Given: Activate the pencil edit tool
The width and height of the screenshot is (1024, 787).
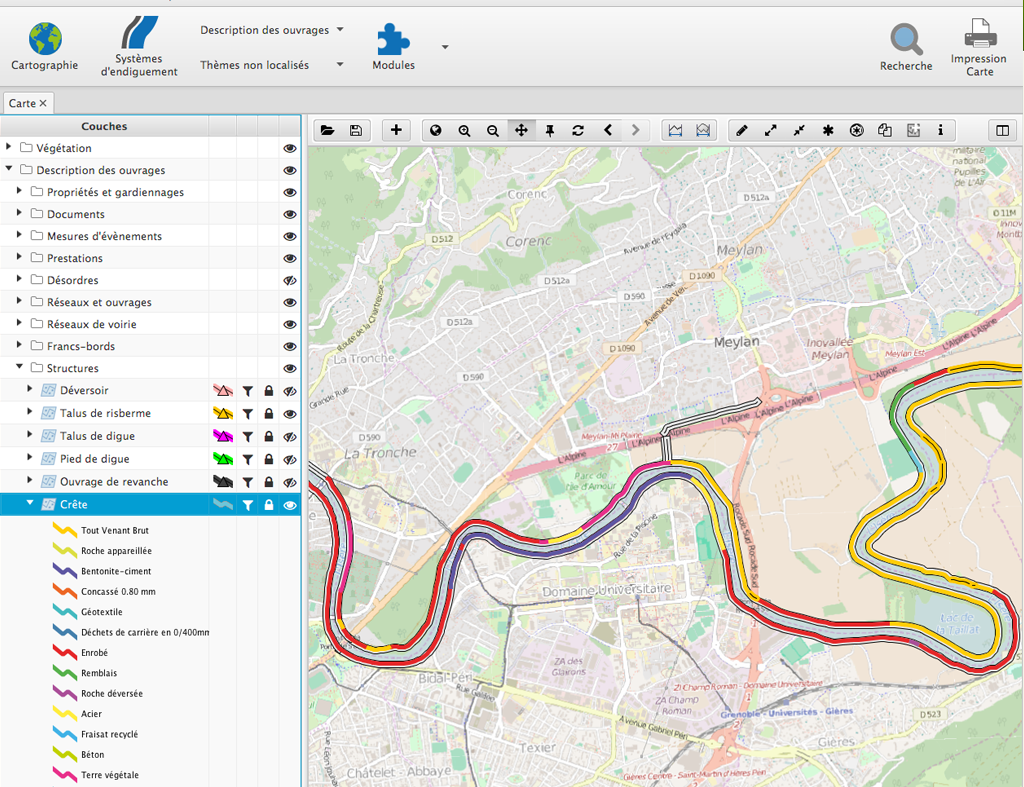Looking at the screenshot, I should [741, 130].
